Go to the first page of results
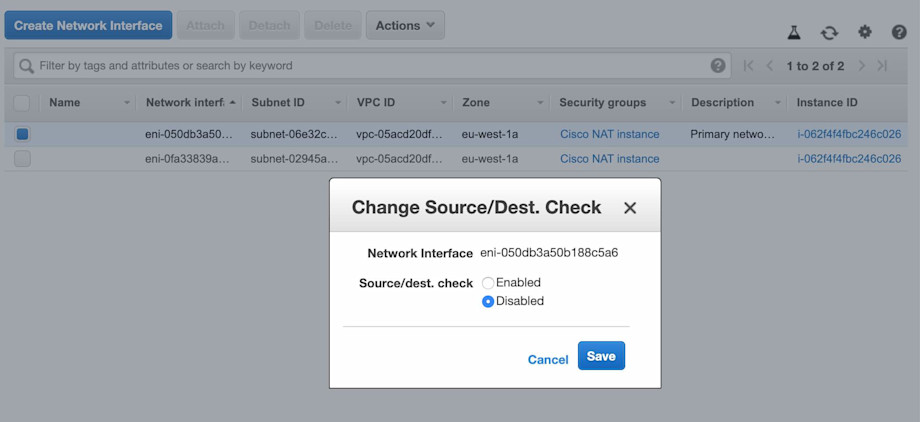Viewport: 920px width, 422px height. 748,66
